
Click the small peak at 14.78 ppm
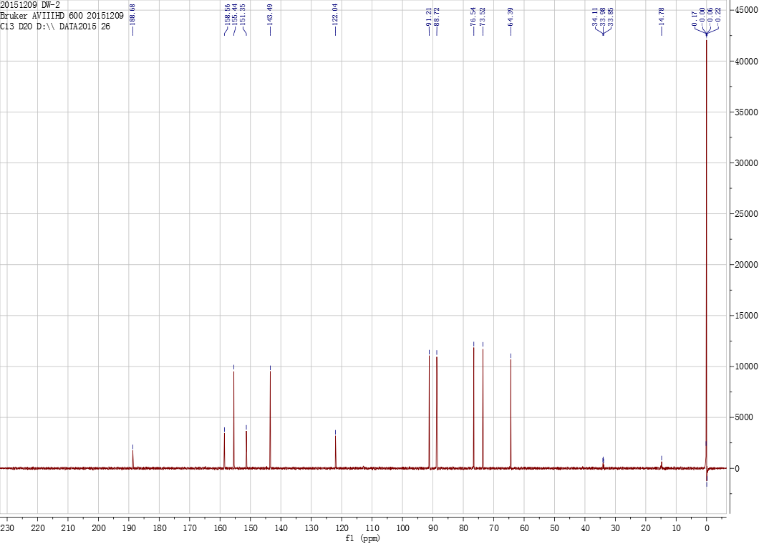click(x=662, y=465)
